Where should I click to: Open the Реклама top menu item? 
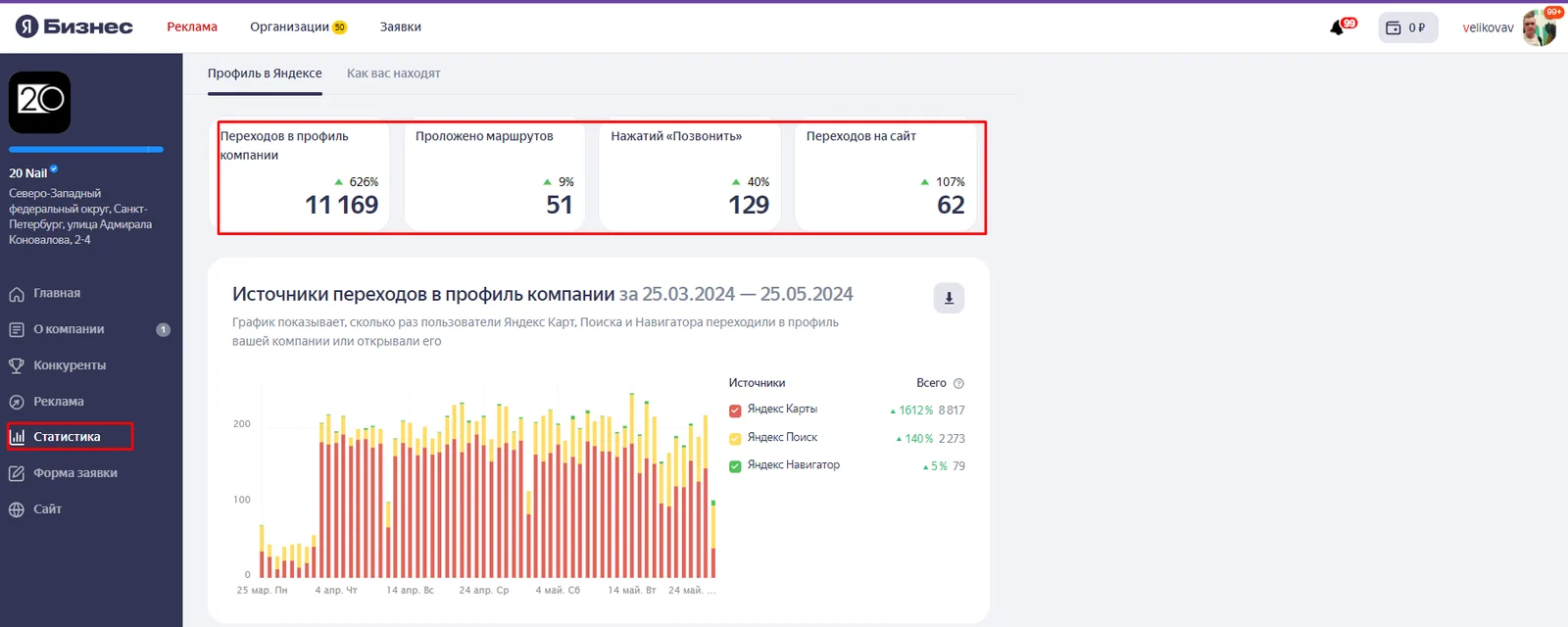coord(192,27)
